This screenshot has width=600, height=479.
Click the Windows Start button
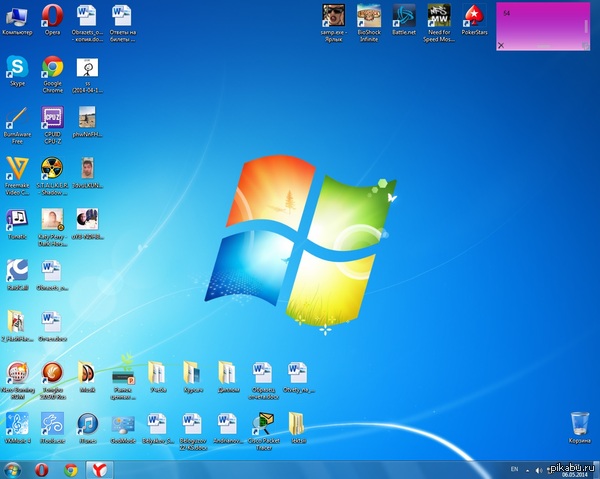click(13, 468)
